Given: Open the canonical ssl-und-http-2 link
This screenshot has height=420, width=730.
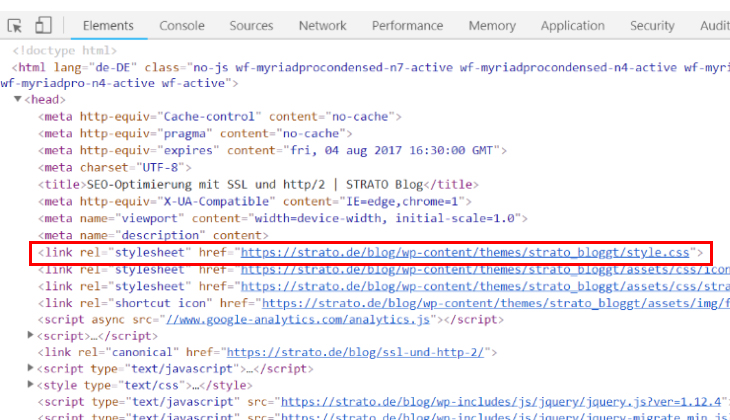Looking at the screenshot, I should [355, 352].
